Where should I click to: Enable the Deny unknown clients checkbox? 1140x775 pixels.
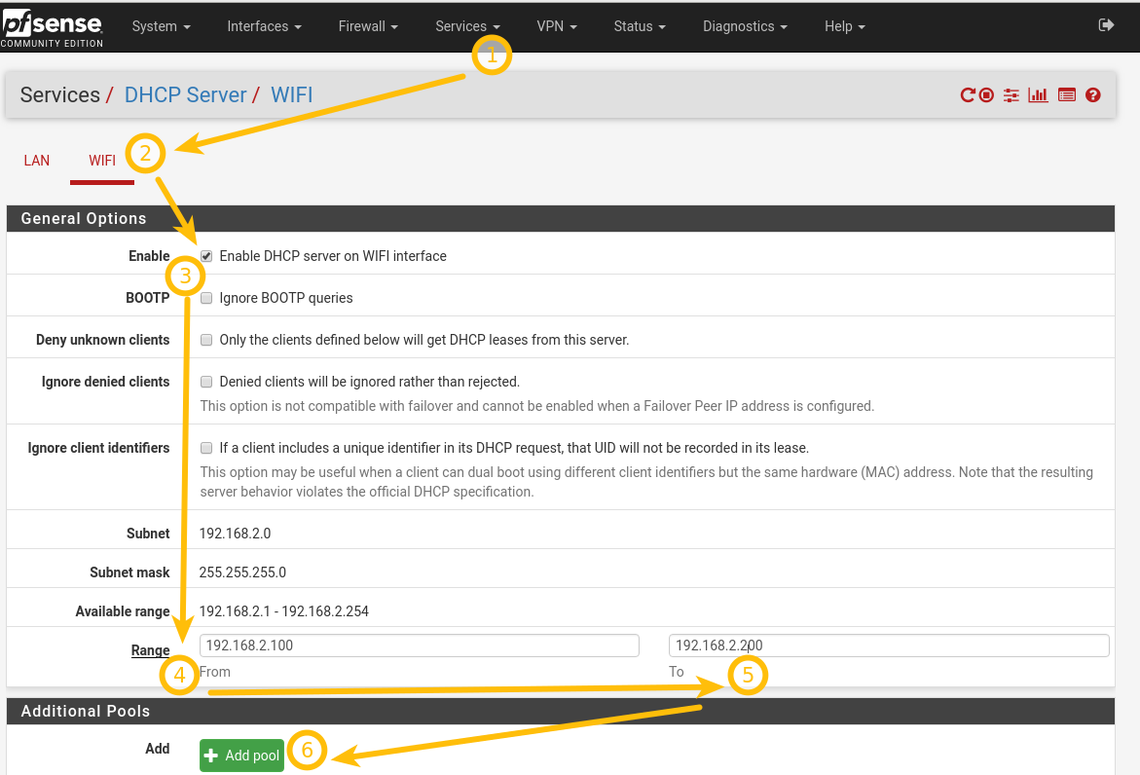click(207, 340)
